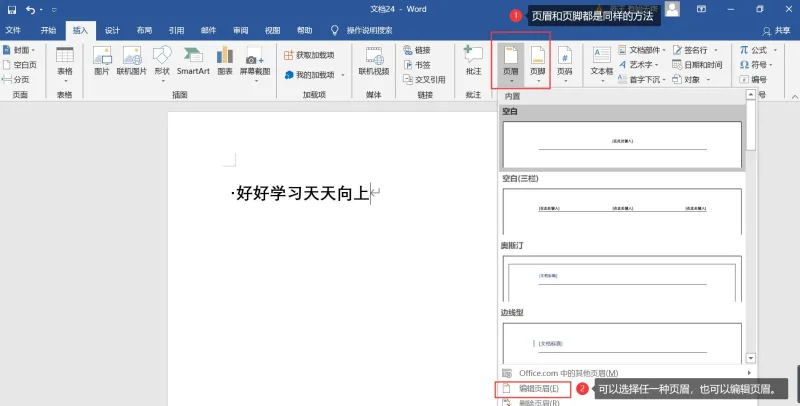800x406 pixels.
Task: Select the 奥斯汀 header thumbnail
Action: pyautogui.click(x=622, y=278)
